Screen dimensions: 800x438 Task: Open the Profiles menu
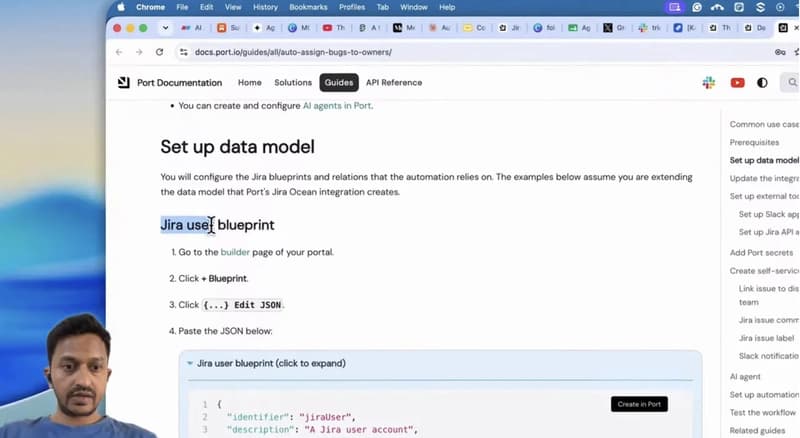352,7
